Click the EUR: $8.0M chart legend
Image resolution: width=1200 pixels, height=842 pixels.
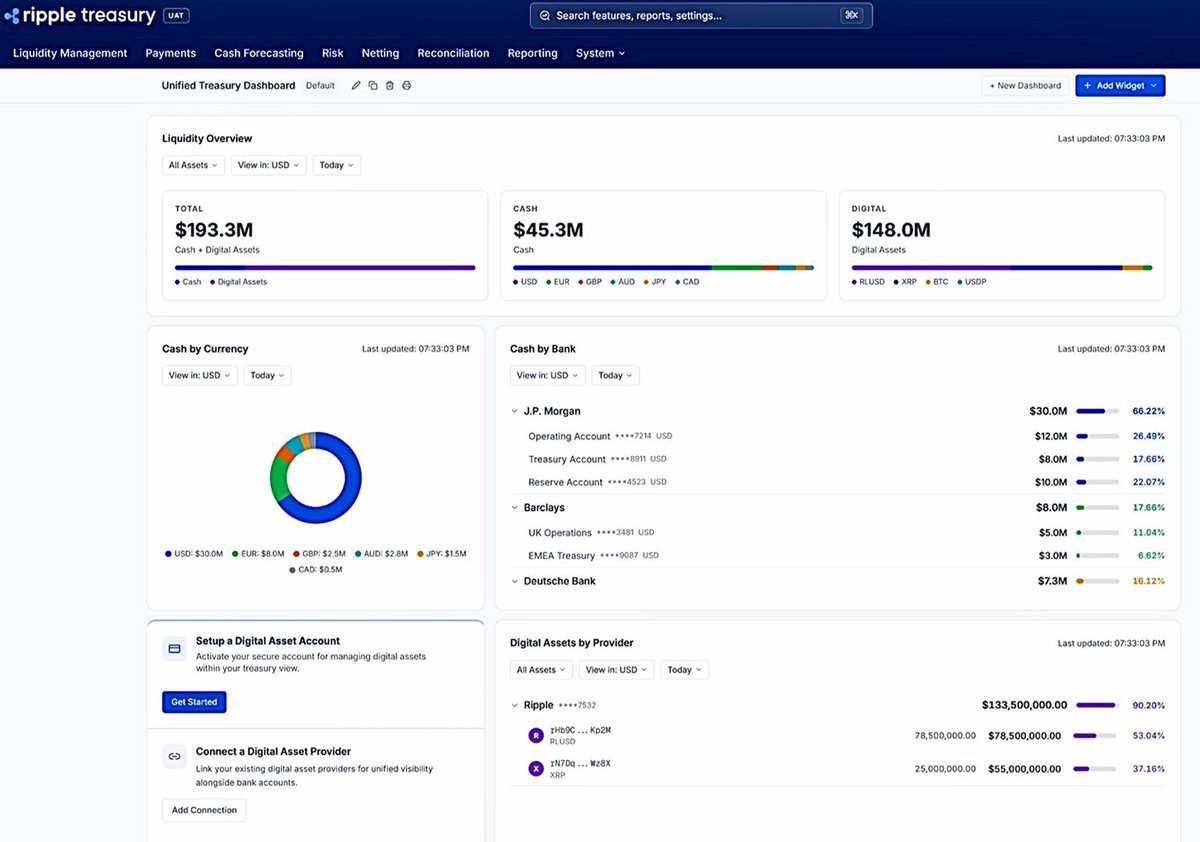pyautogui.click(x=258, y=554)
